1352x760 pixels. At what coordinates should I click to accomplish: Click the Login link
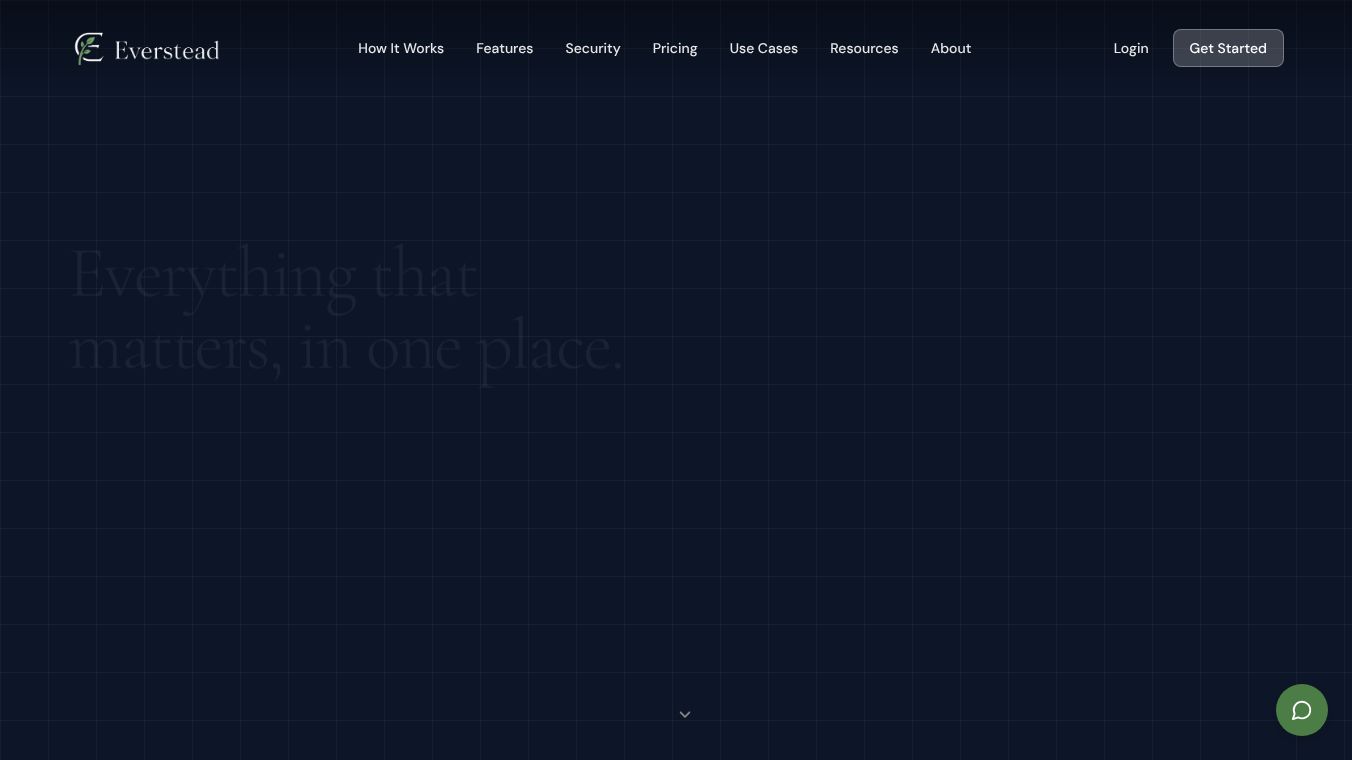click(x=1131, y=48)
